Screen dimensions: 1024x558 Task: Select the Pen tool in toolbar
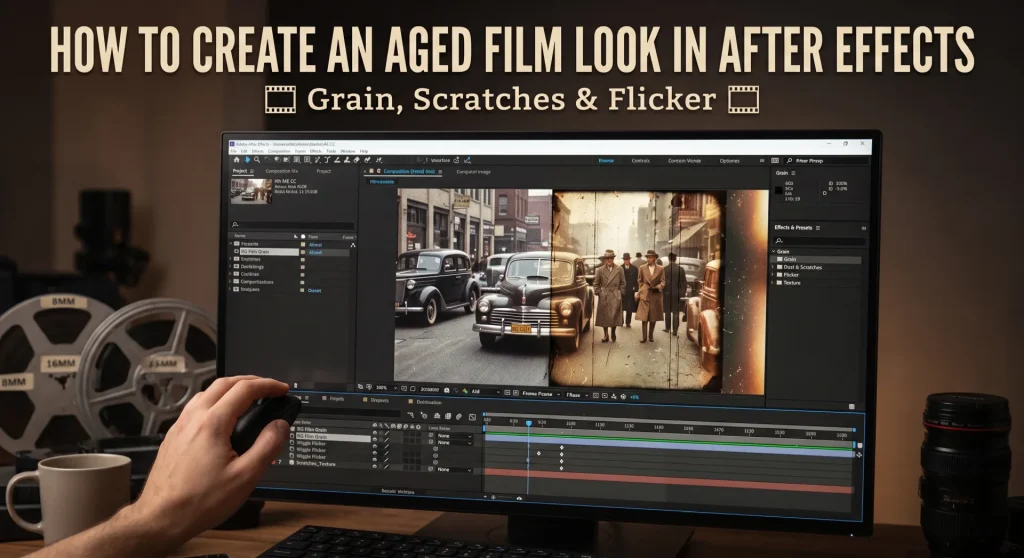point(317,160)
